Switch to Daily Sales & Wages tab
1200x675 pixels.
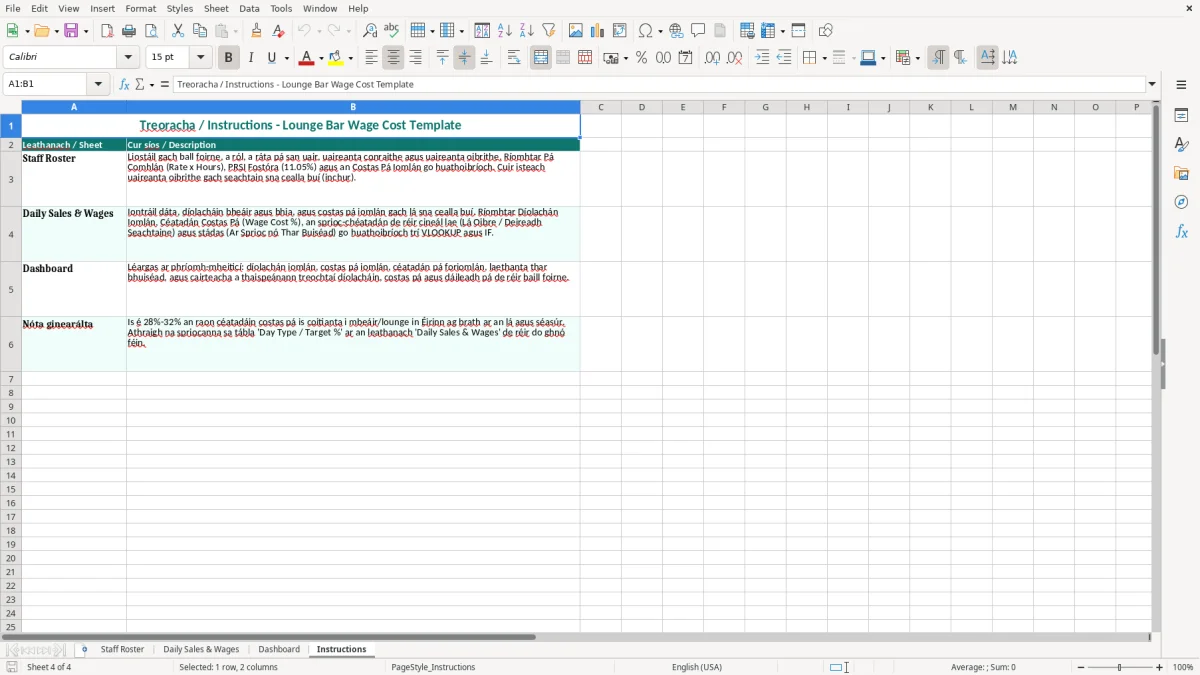[201, 650]
